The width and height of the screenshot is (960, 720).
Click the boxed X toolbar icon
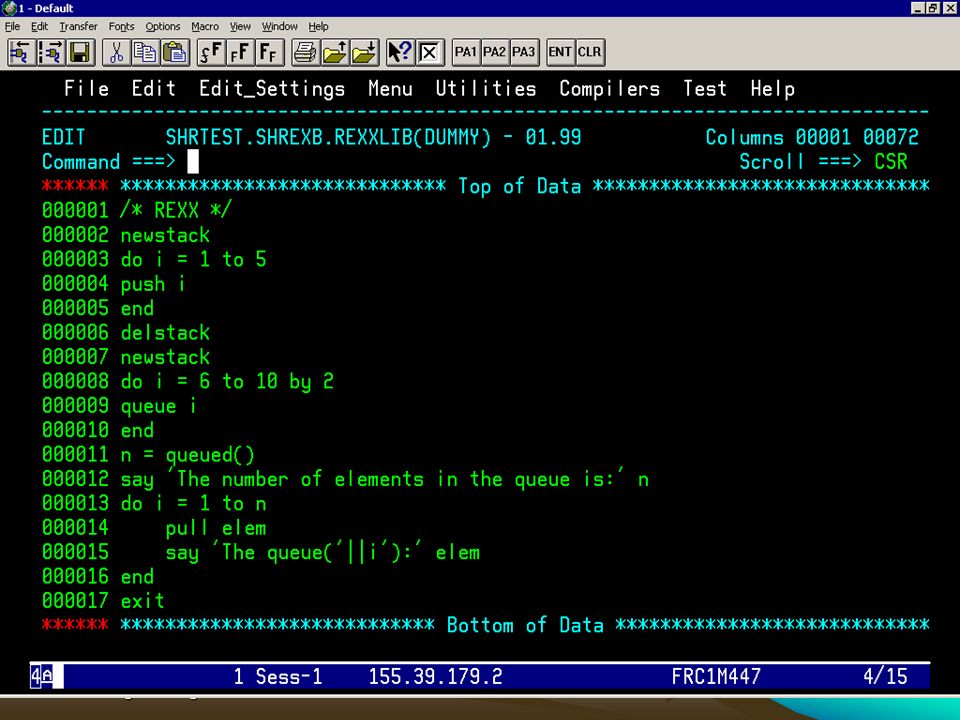point(430,52)
